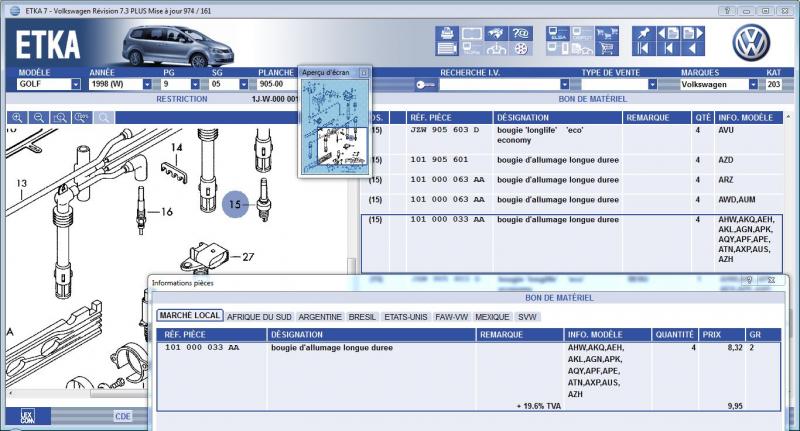Select the Marché Local tab
This screenshot has width=800, height=431.
click(x=189, y=316)
